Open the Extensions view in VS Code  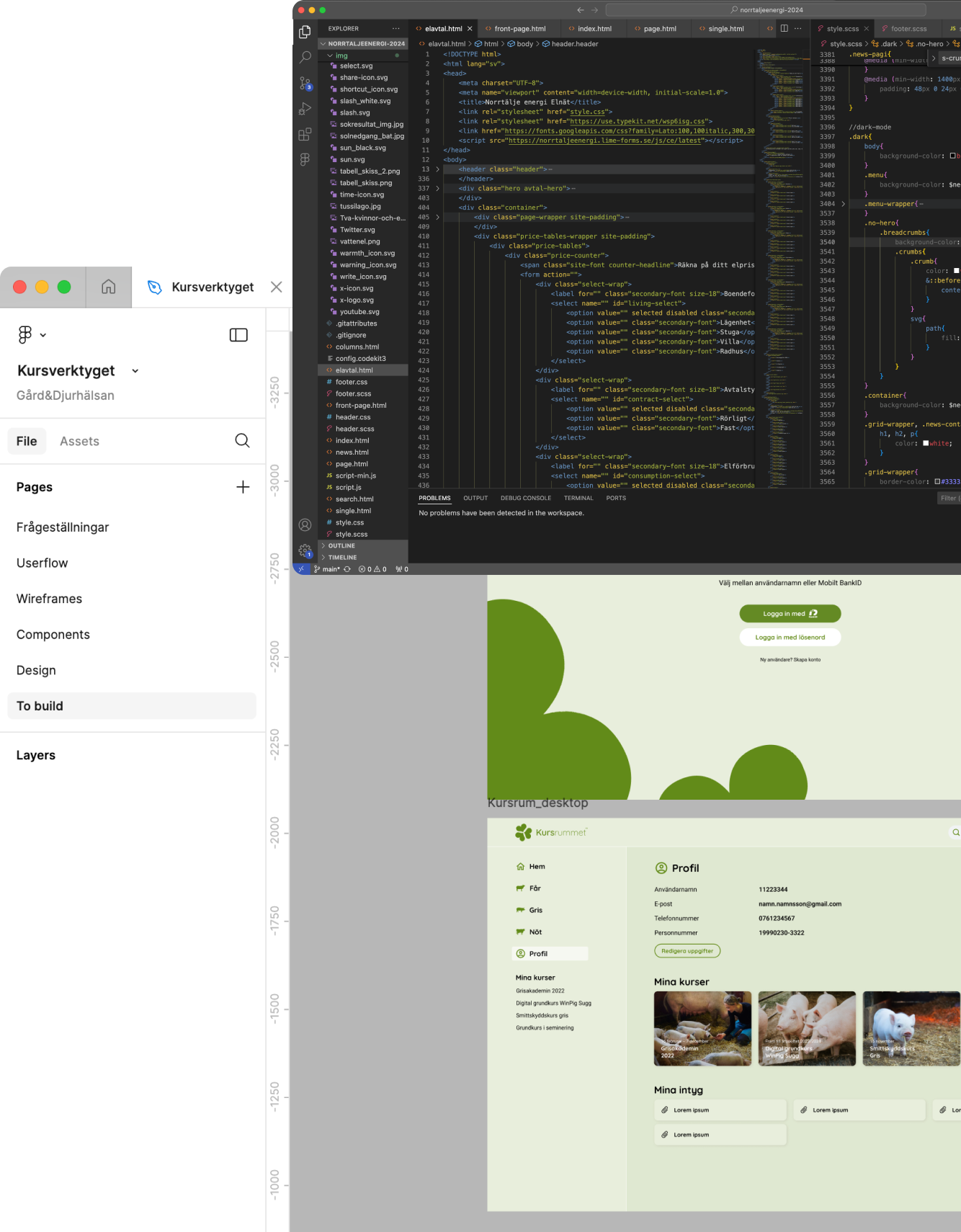click(x=305, y=135)
